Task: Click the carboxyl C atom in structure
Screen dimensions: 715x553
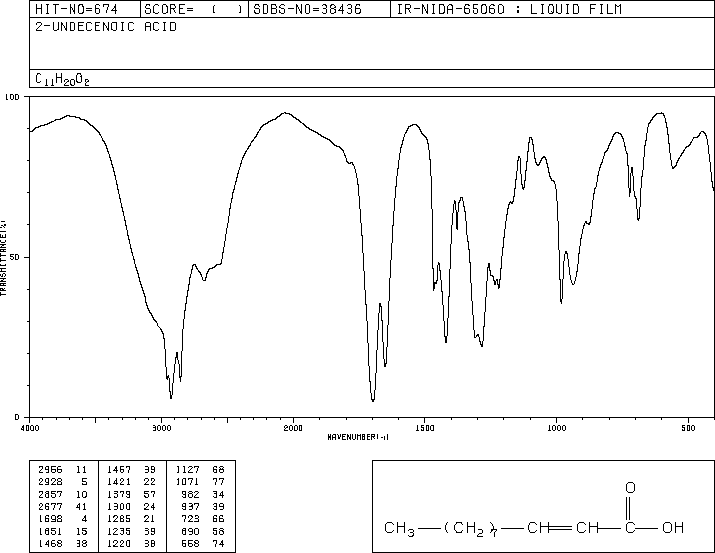Action: click(630, 527)
